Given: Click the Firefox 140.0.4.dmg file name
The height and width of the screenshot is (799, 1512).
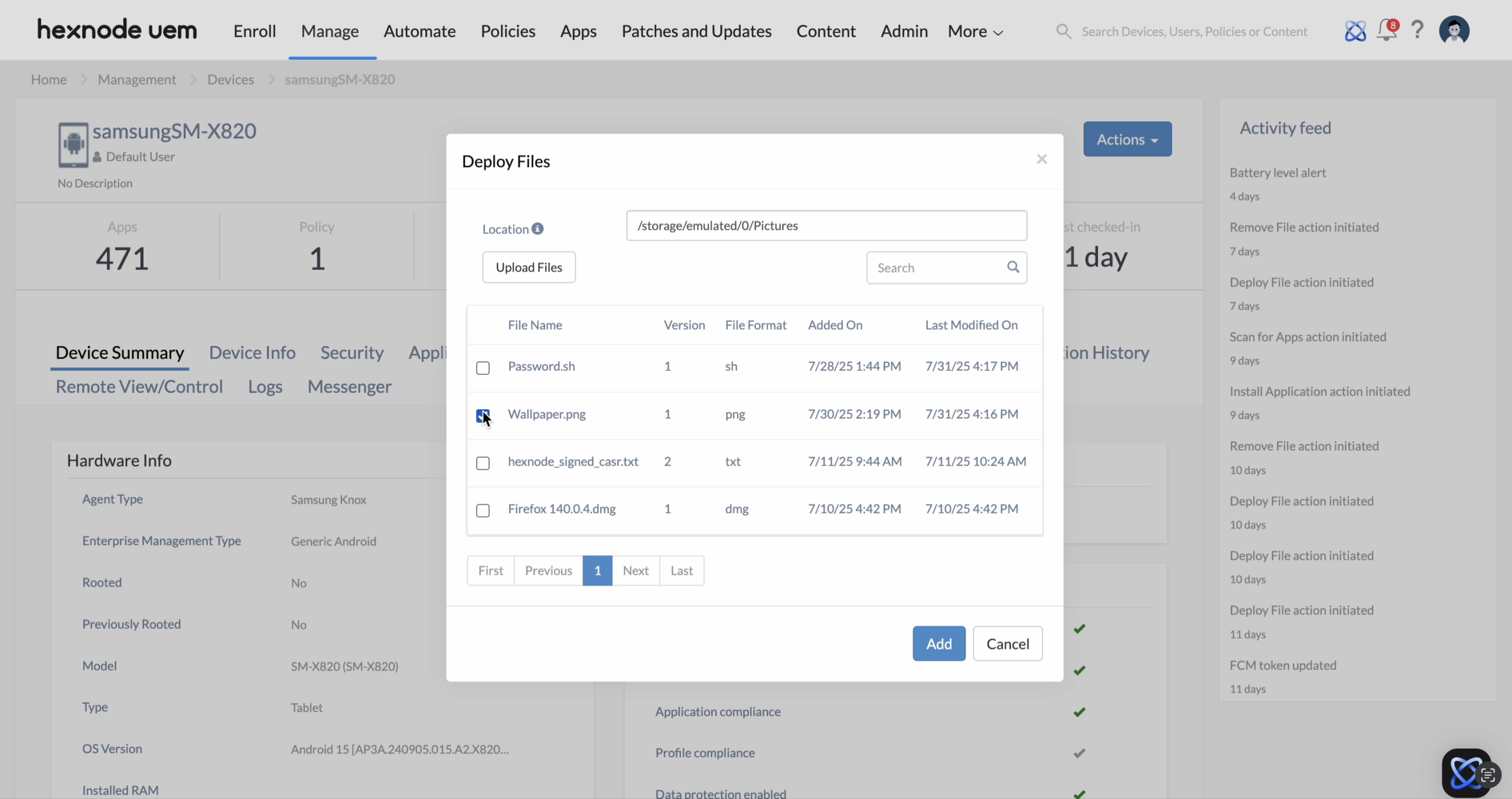Looking at the screenshot, I should point(562,508).
